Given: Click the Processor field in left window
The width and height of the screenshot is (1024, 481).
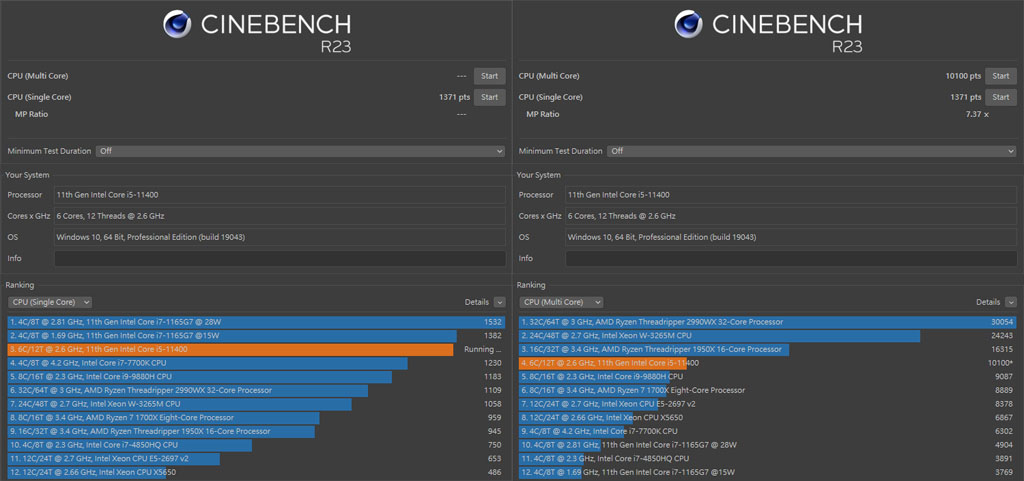Looking at the screenshot, I should tap(280, 194).
